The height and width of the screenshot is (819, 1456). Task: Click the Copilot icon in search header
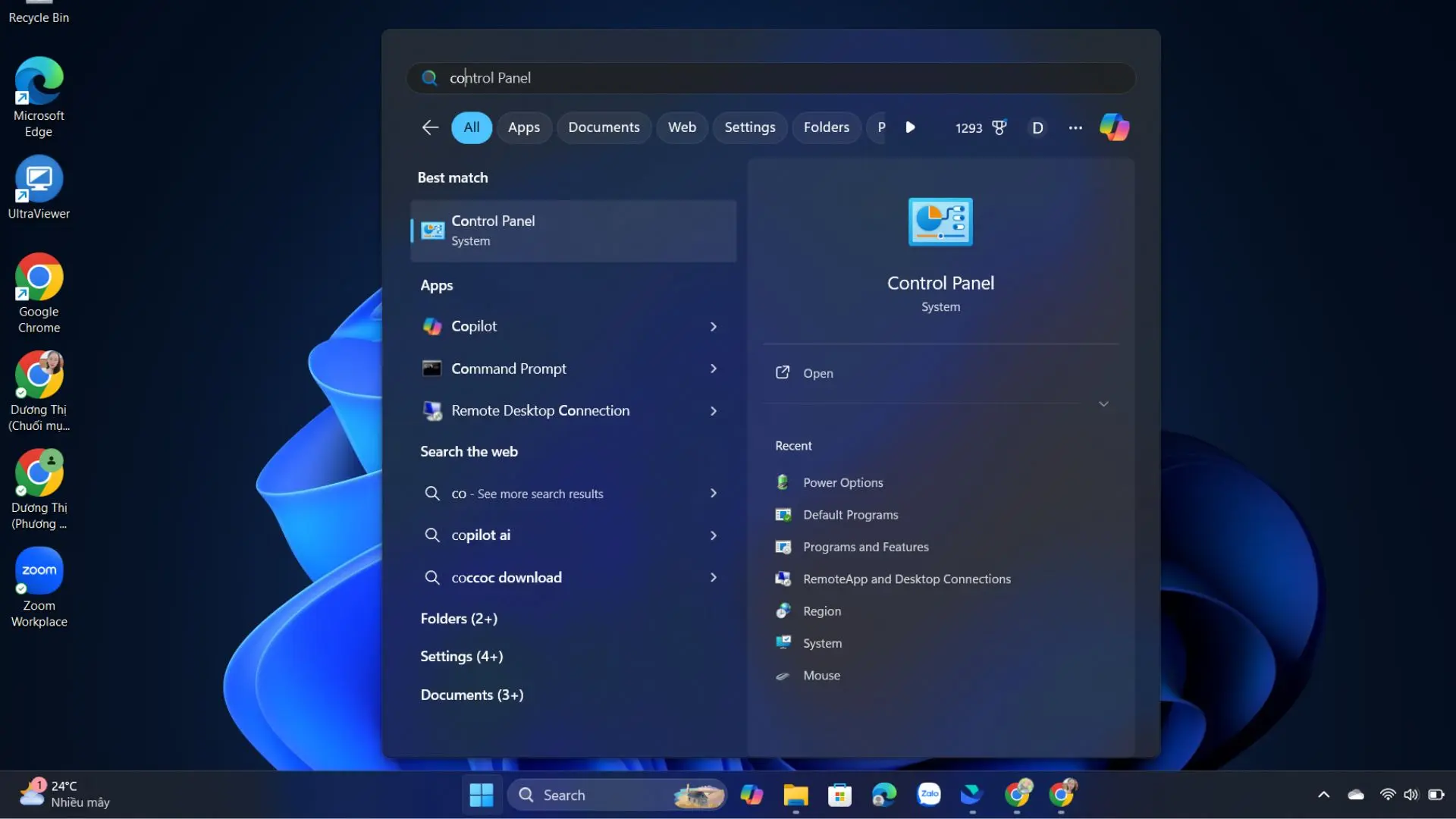pyautogui.click(x=1114, y=127)
